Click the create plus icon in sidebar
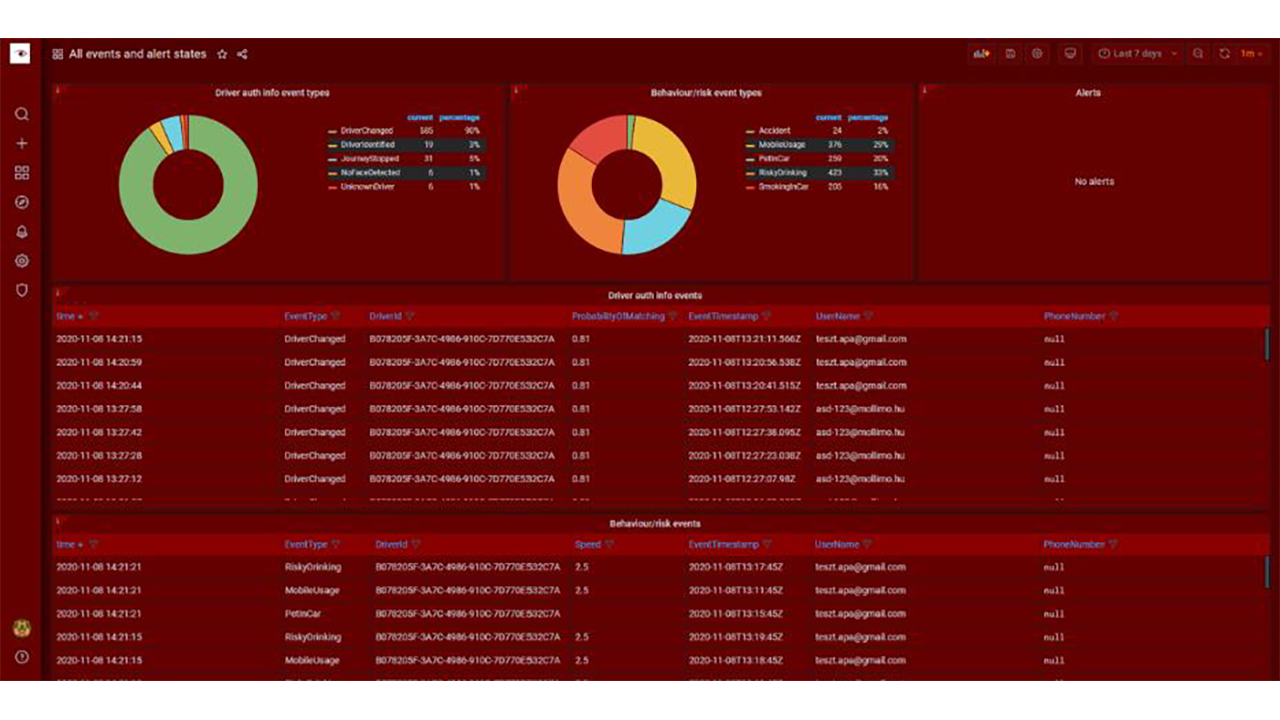The height and width of the screenshot is (720, 1280). click(x=21, y=144)
